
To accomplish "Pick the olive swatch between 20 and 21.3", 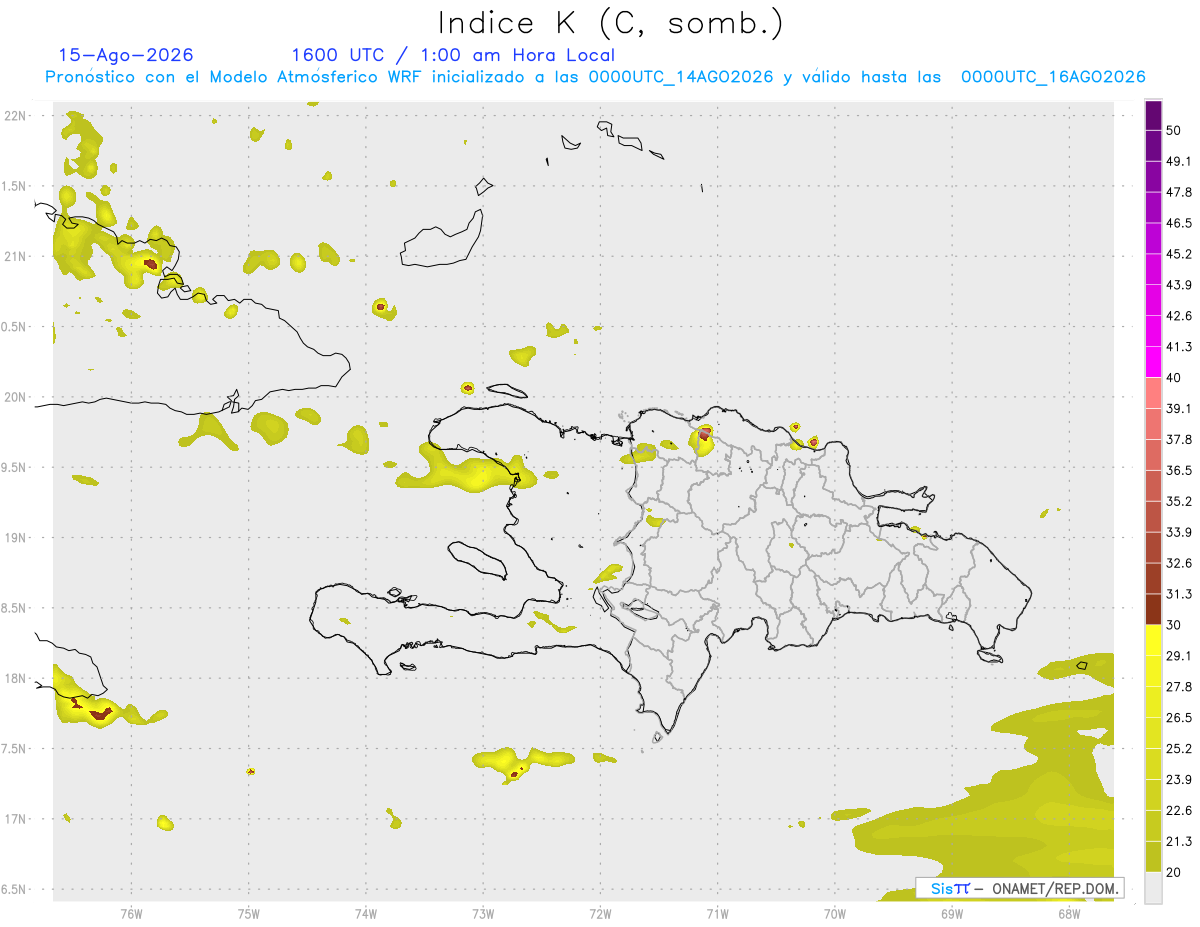I will 1154,857.
